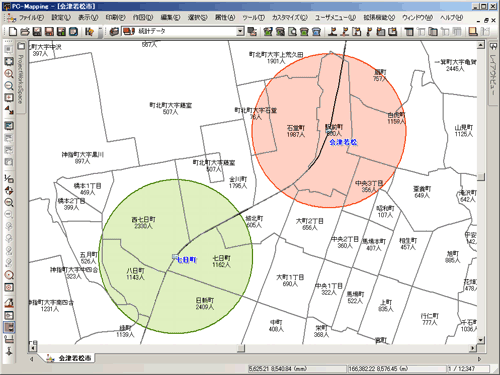Image resolution: width=500 pixels, height=375 pixels.
Task: Click the printer icon beside layer dropdown
Action: point(114,32)
